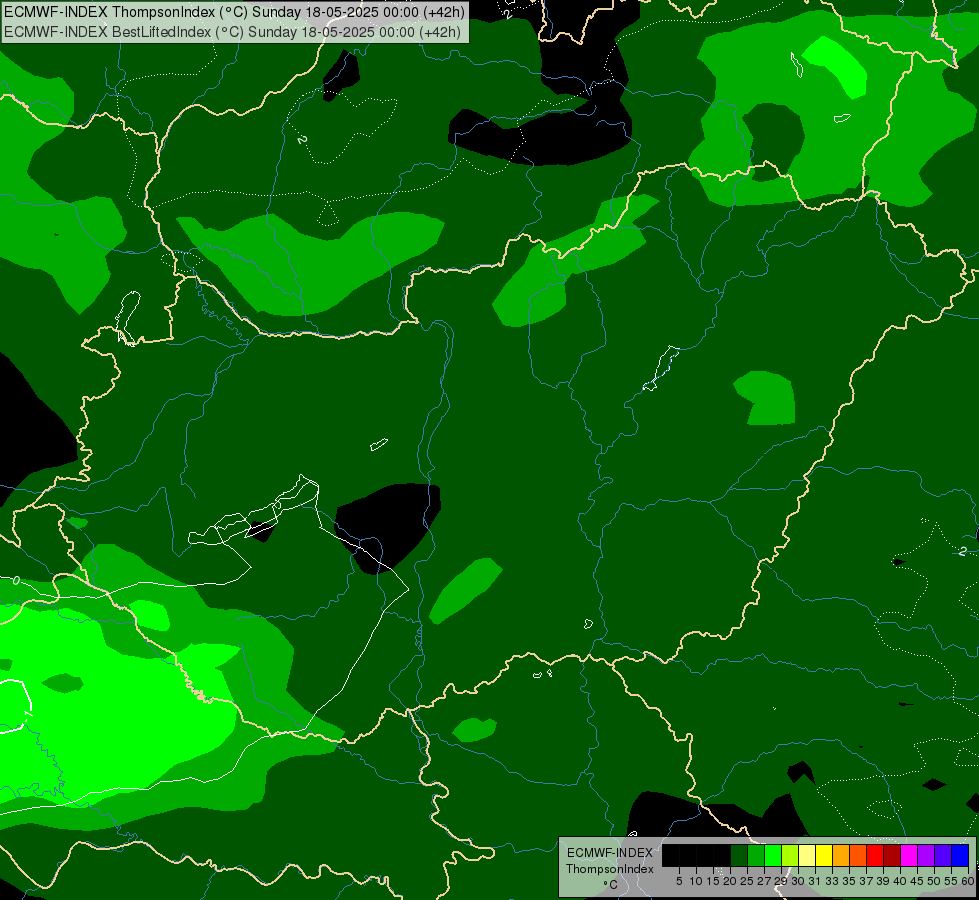Click the legend value '29'
Image resolution: width=979 pixels, height=900 pixels.
click(x=781, y=881)
